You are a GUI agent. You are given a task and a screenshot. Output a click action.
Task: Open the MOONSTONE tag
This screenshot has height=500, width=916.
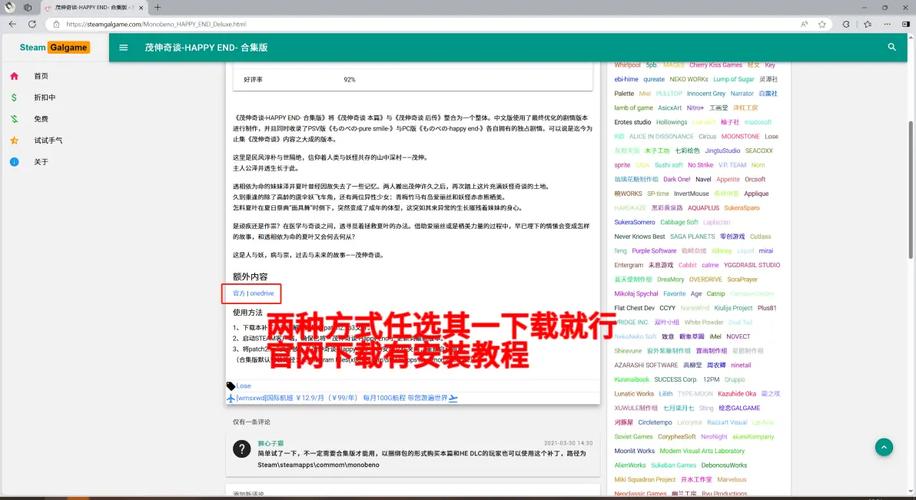point(740,136)
